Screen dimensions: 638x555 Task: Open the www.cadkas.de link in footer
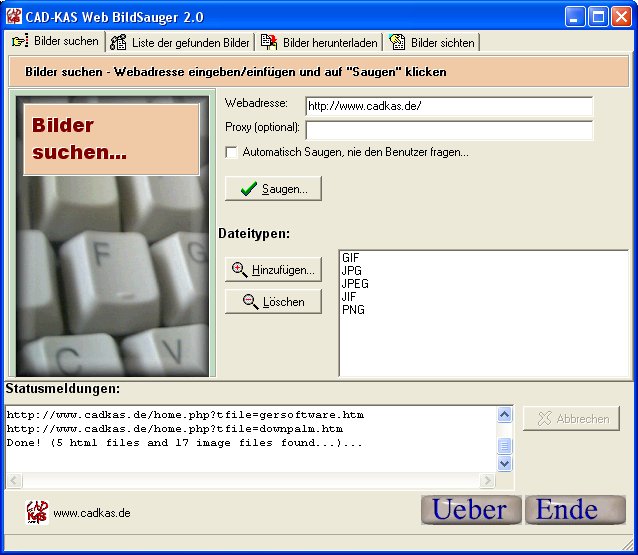(x=91, y=513)
